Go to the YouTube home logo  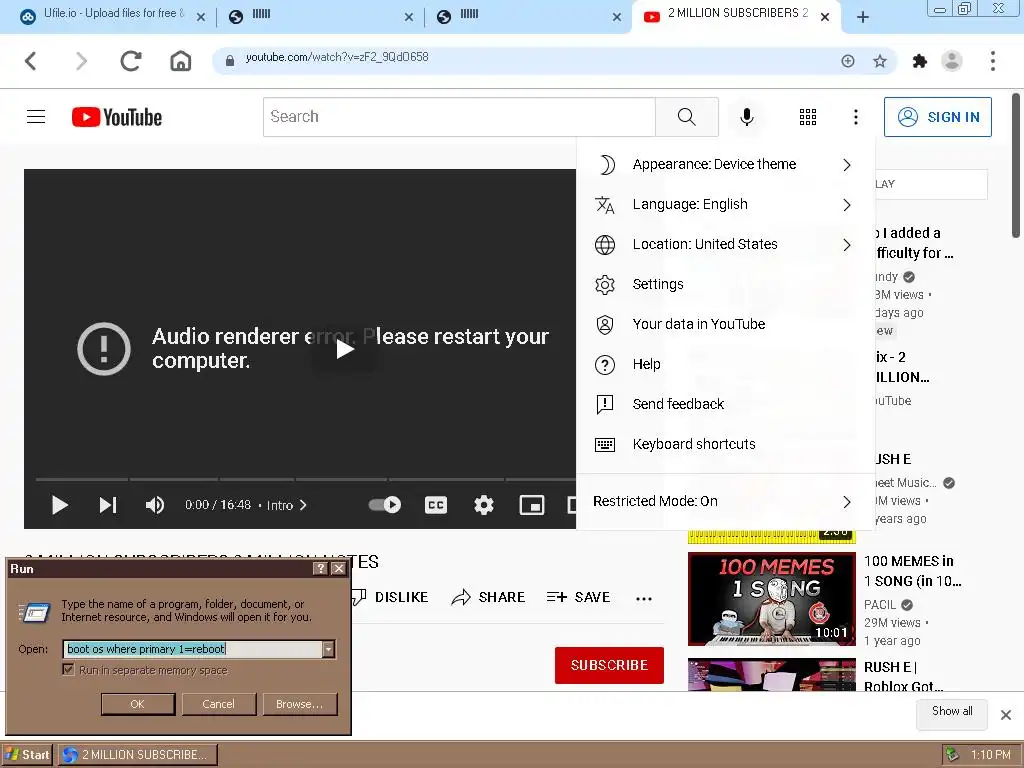click(117, 117)
